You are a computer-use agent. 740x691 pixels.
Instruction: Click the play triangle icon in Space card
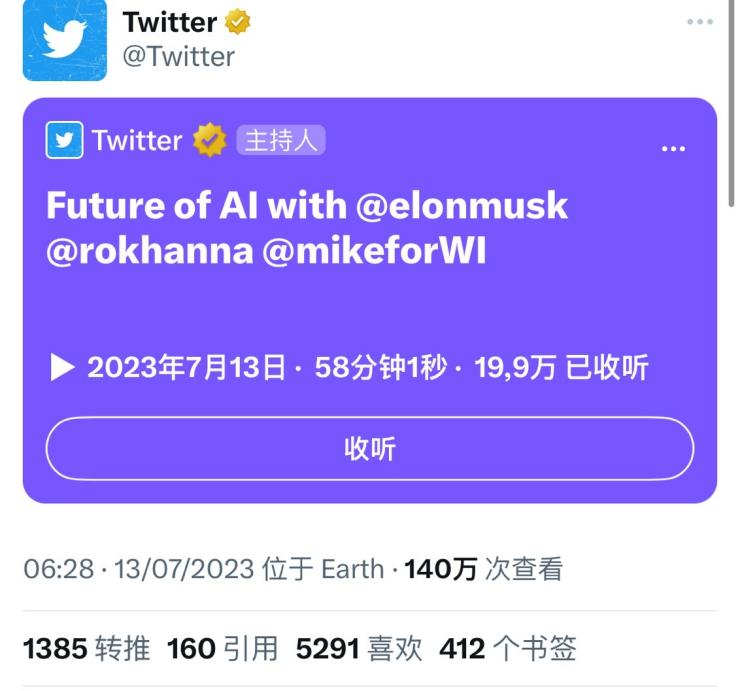pyautogui.click(x=62, y=367)
